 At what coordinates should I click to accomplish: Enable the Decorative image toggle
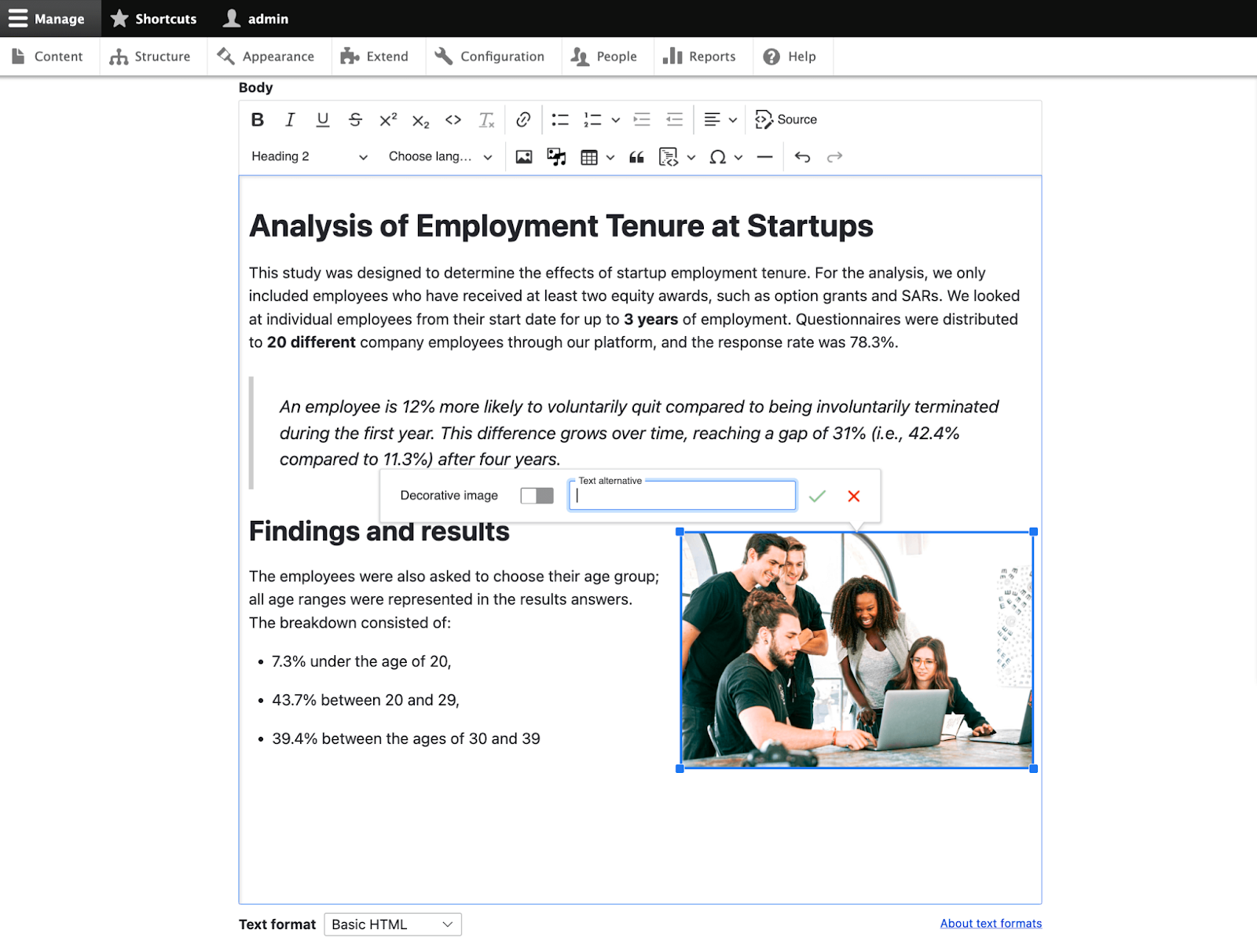click(x=537, y=495)
